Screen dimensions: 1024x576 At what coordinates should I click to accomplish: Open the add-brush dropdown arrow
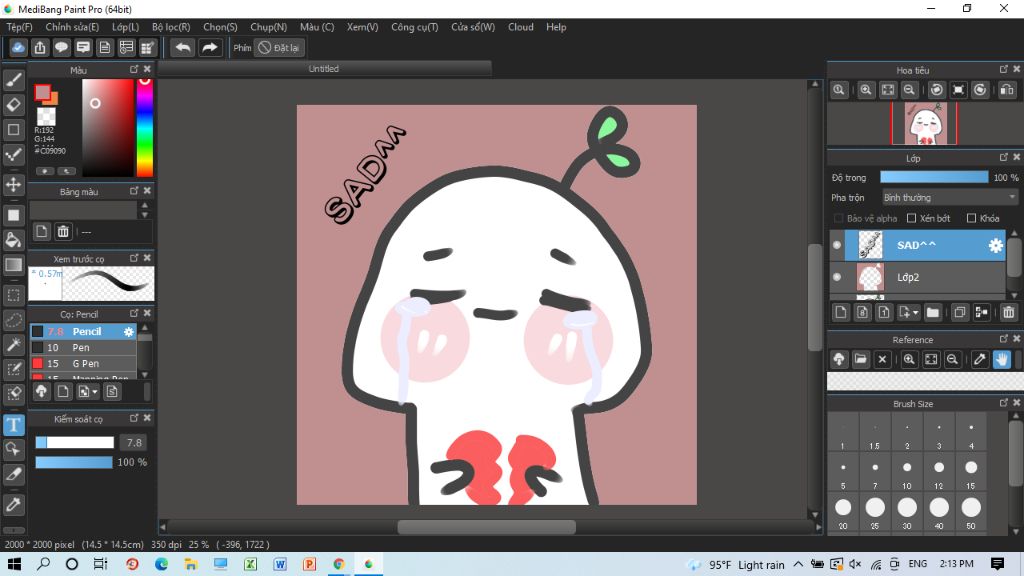click(95, 392)
